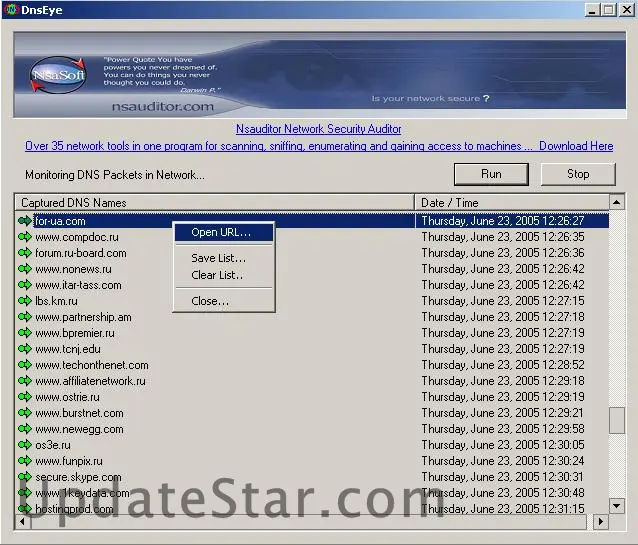Choose Save List... from the context menu
Screen dimensions: 638x545
tap(224, 258)
